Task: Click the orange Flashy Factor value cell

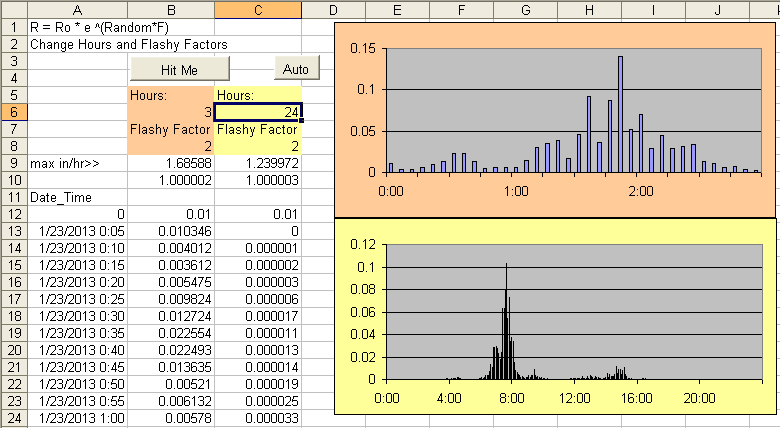Action: click(x=170, y=145)
